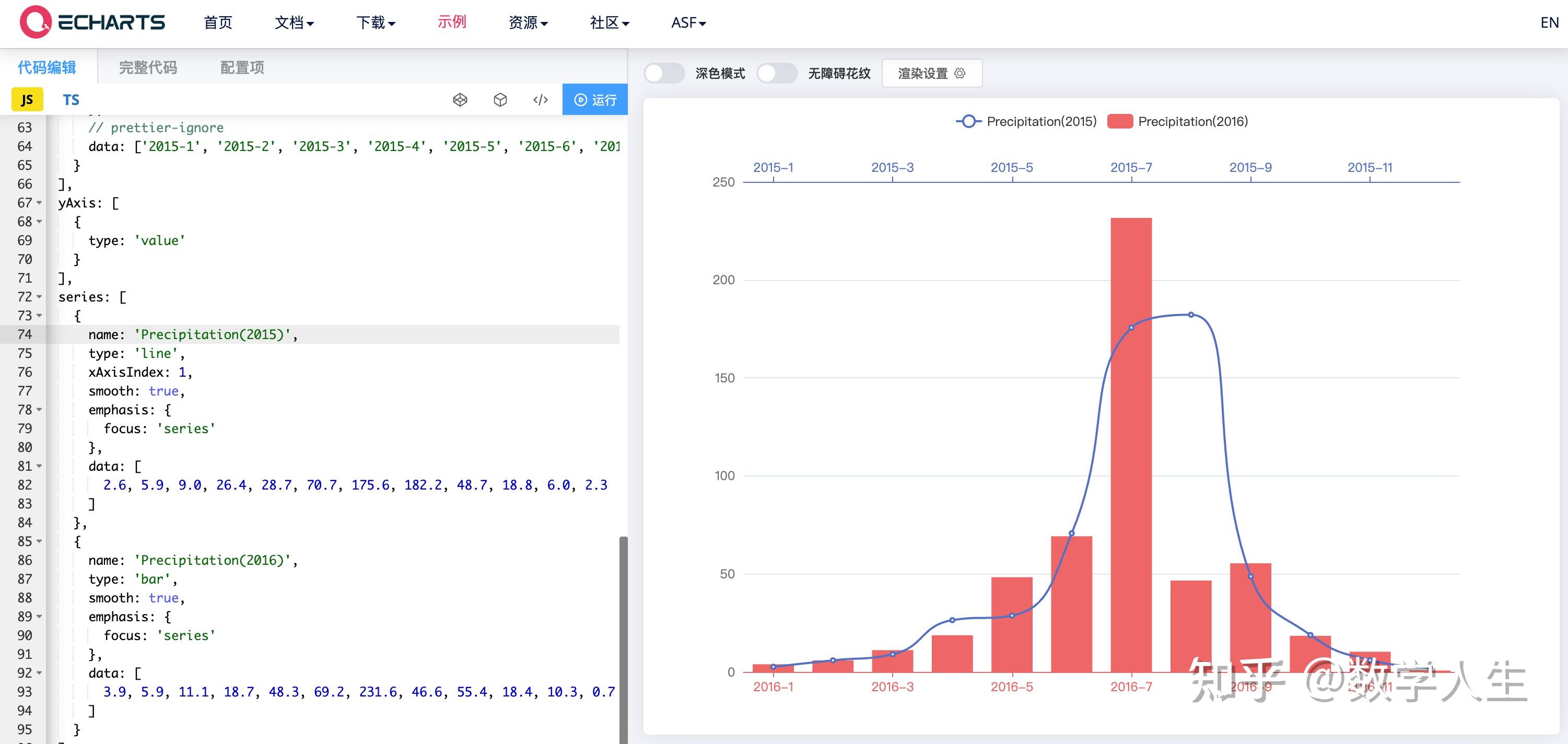
Task: Open the example in CodePen editor
Action: tap(460, 99)
